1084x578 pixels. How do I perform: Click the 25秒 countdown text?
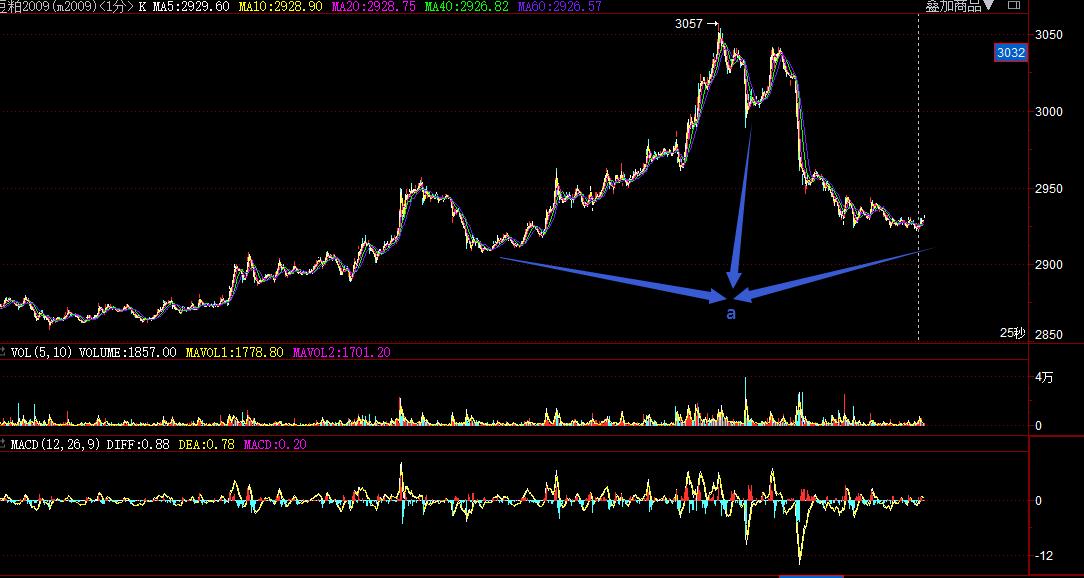(1013, 333)
